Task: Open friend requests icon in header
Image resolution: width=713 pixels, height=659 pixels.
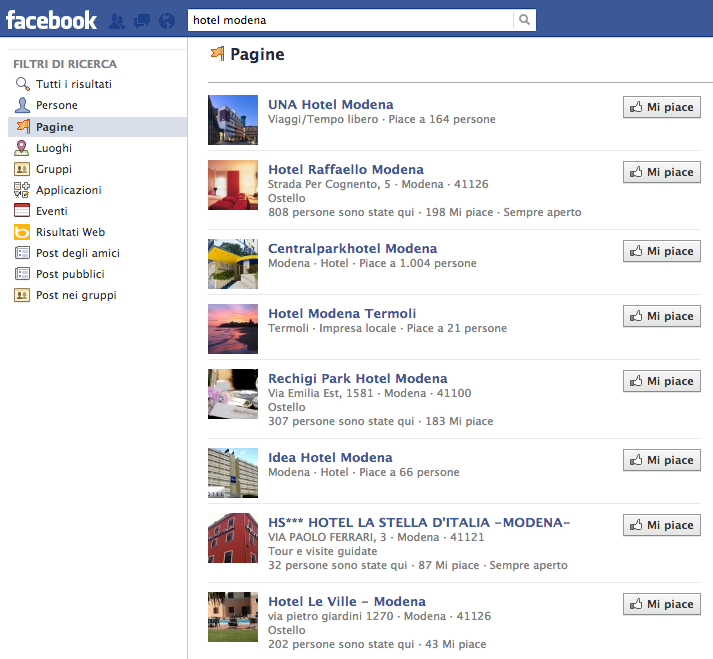Action: (117, 21)
